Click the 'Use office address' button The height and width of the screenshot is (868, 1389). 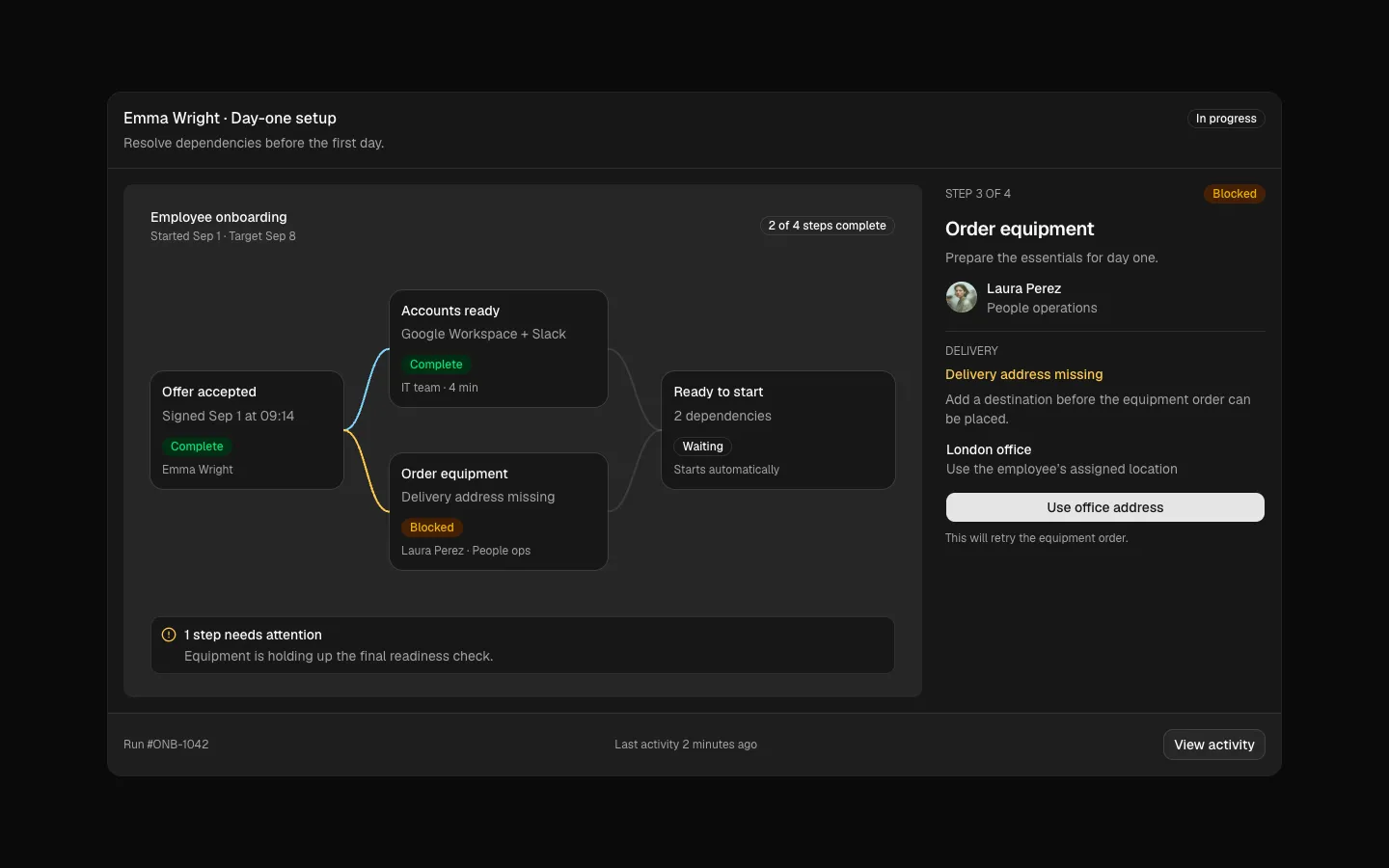[x=1105, y=507]
